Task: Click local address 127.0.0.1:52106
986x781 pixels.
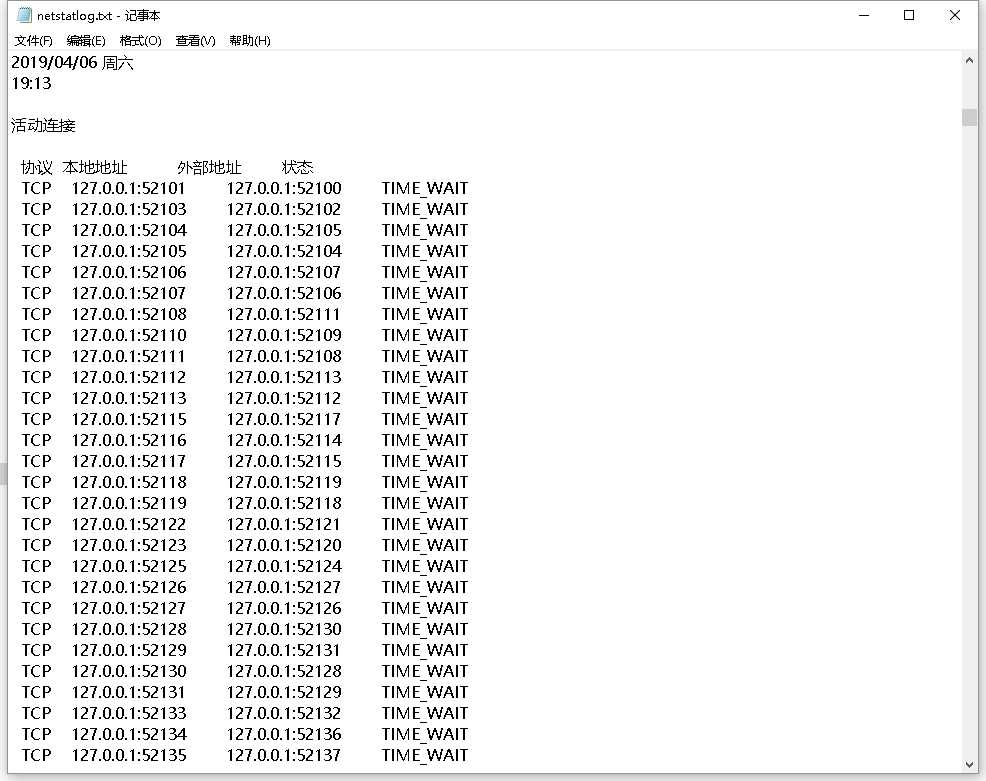Action: tap(129, 272)
